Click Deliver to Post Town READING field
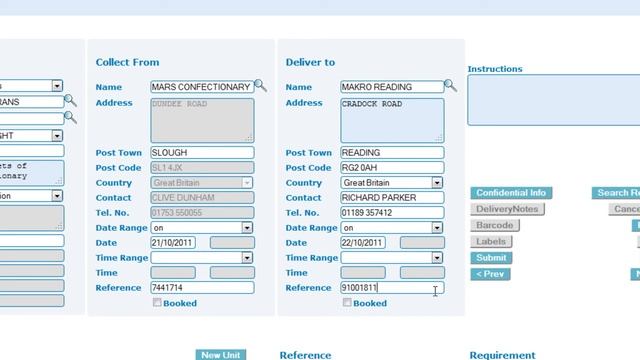The height and width of the screenshot is (360, 640). (x=392, y=153)
